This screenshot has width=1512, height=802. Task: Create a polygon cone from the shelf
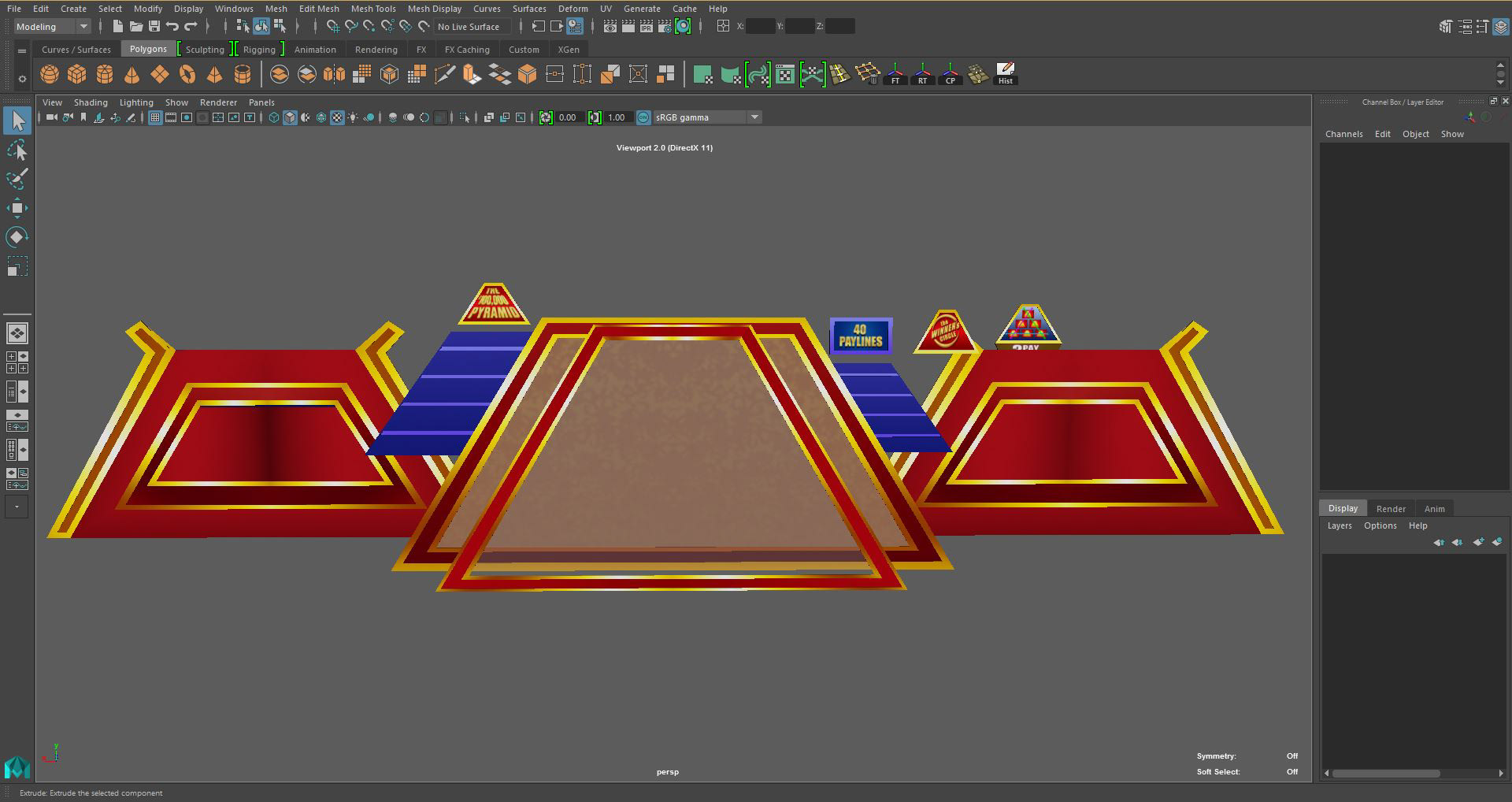tap(132, 75)
